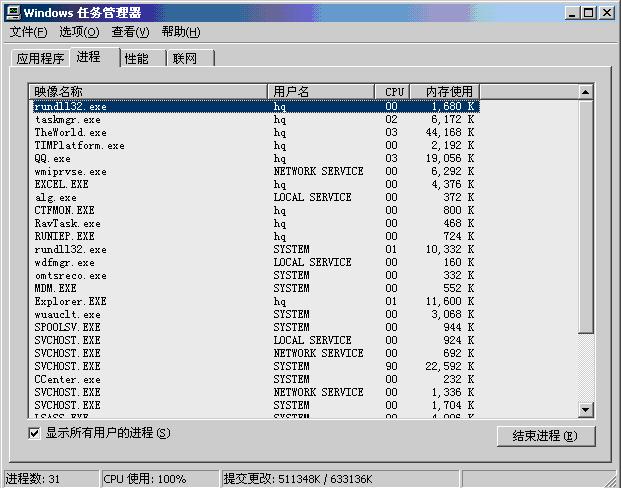Image resolution: width=621 pixels, height=488 pixels.
Task: Select SVCHOST.EXE using 90 CPU
Action: point(255,366)
